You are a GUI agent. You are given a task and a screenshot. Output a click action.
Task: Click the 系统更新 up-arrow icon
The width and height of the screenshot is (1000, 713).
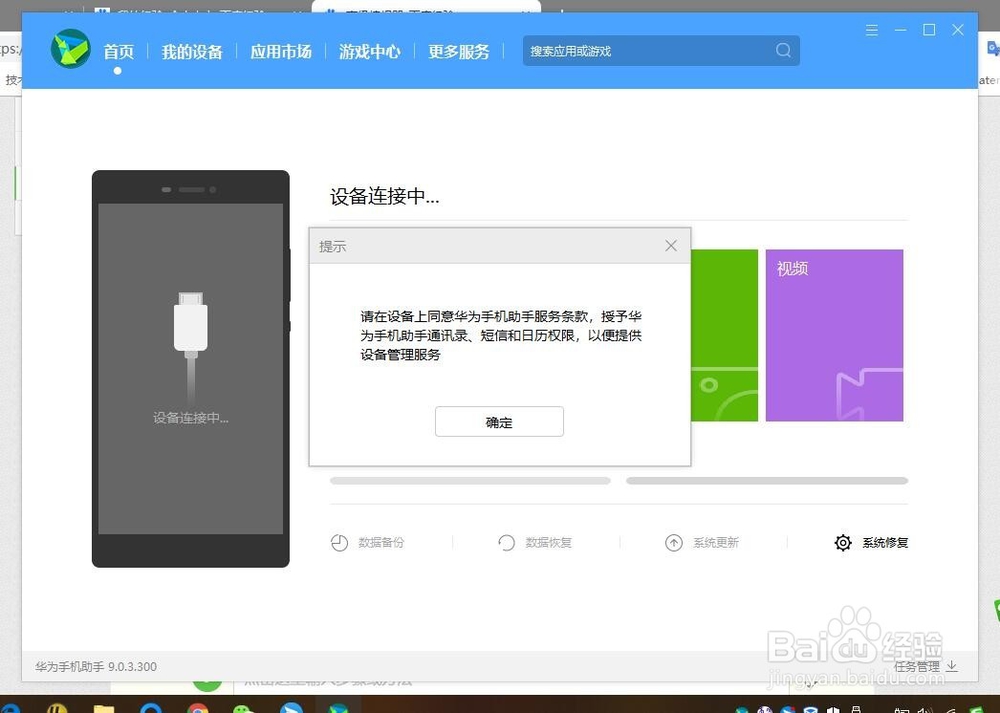click(674, 543)
